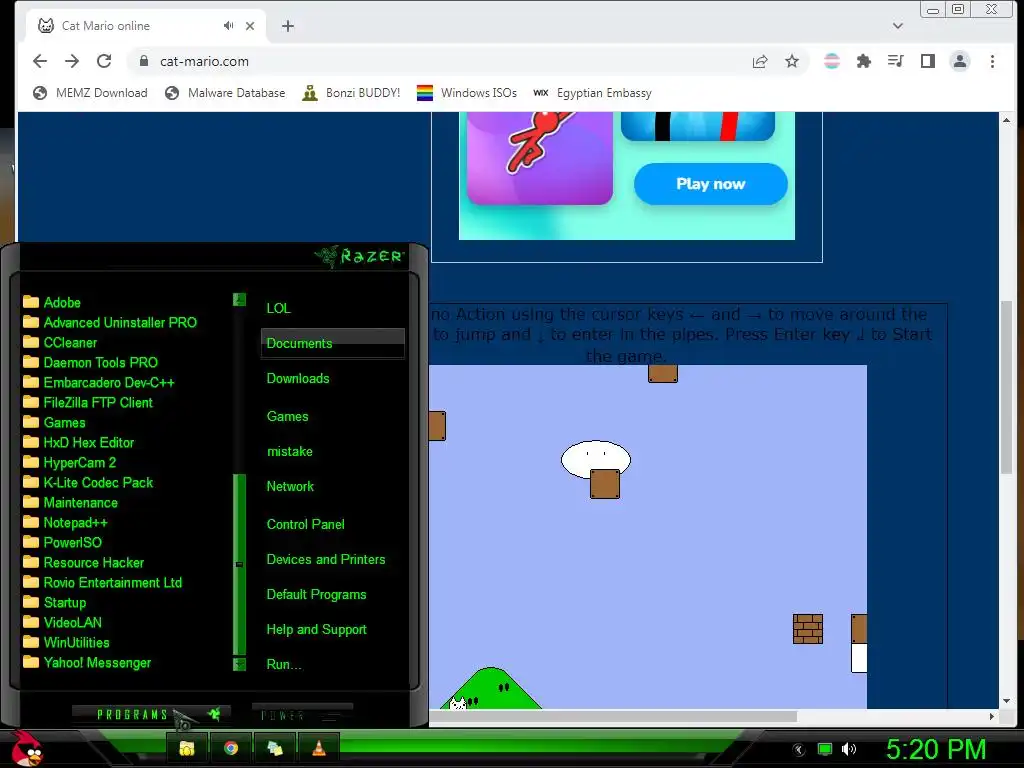1024x768 pixels.
Task: Open the Windows ISOs bookmark
Action: pos(466,93)
